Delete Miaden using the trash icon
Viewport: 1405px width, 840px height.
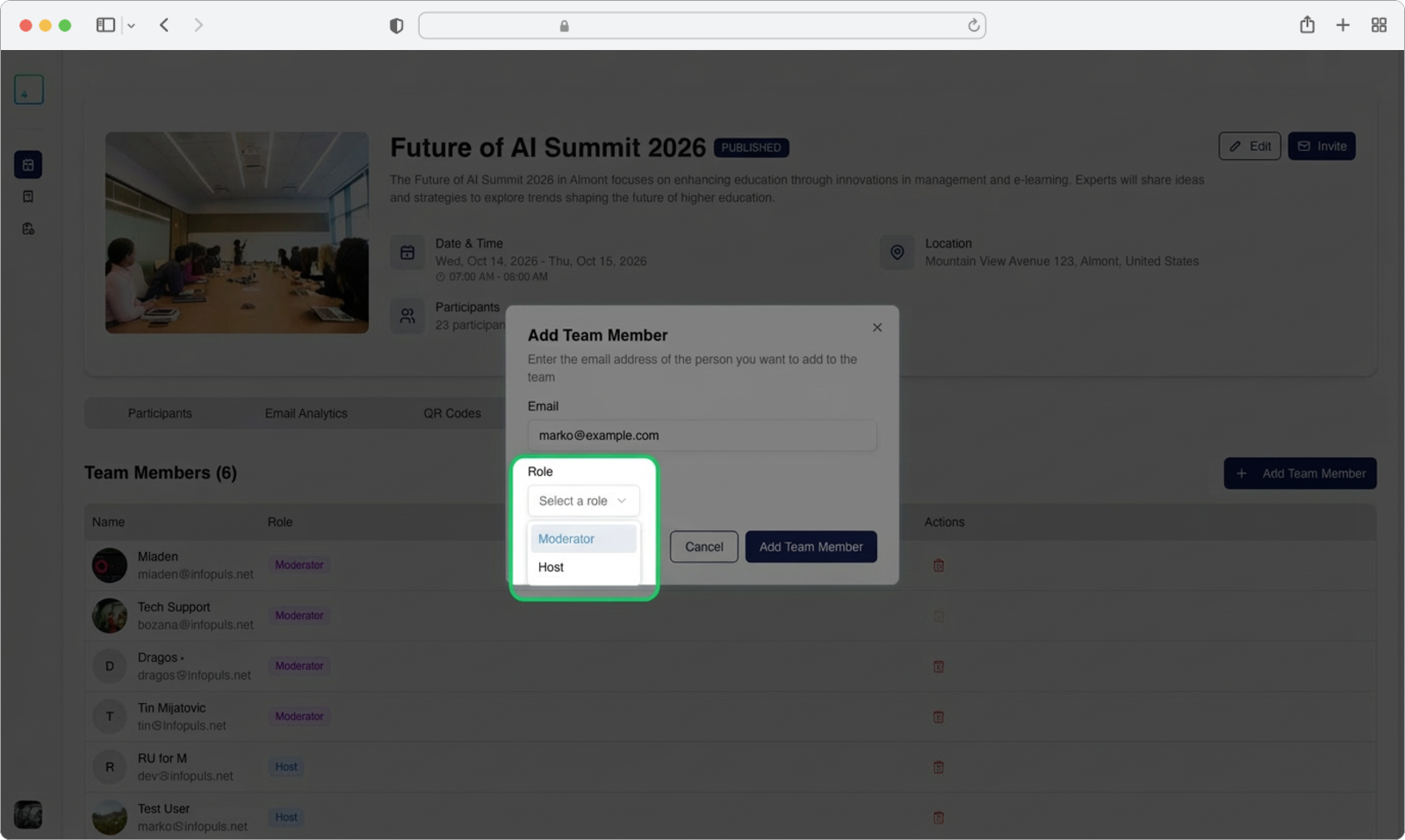click(x=938, y=565)
